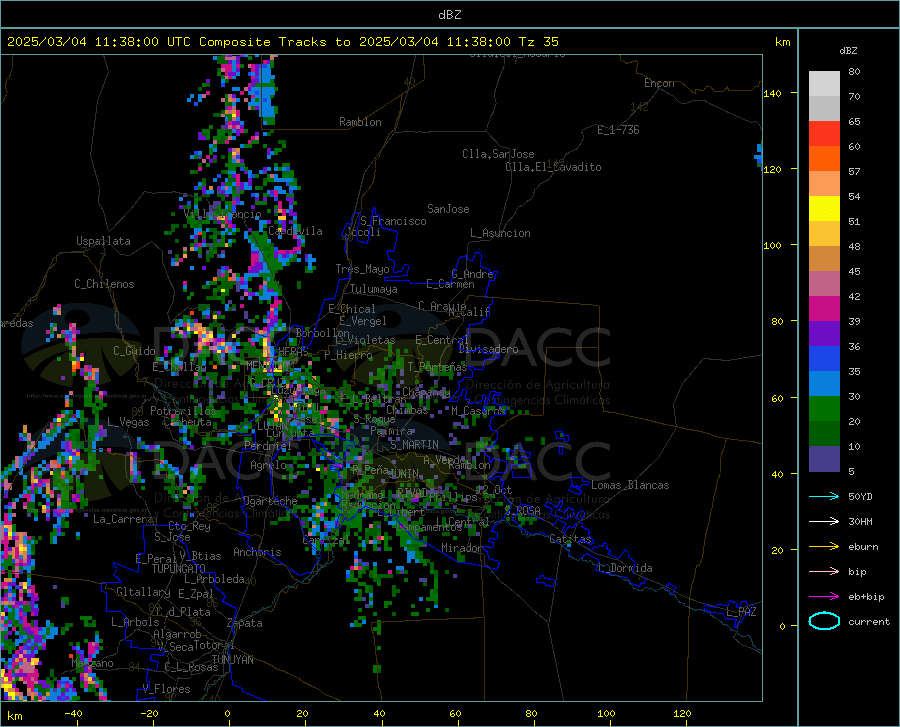The height and width of the screenshot is (727, 900).
Task: Click the C_Chilenos map label
Action: click(104, 284)
